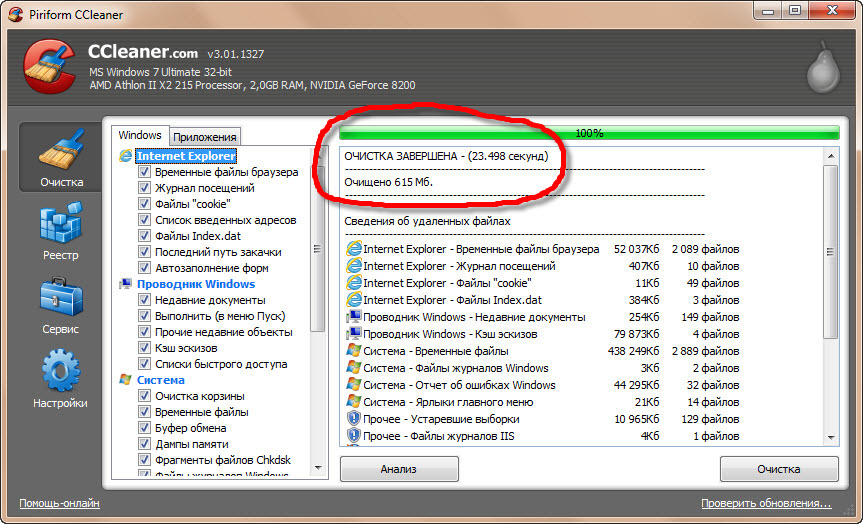Click the results list scrollbar thumb
This screenshot has width=863, height=524.
tap(831, 252)
